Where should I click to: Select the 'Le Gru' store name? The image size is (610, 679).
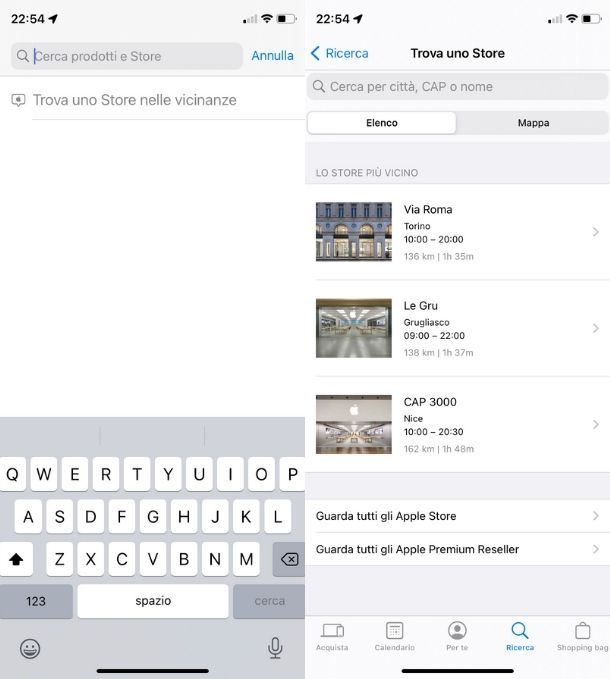coord(421,306)
